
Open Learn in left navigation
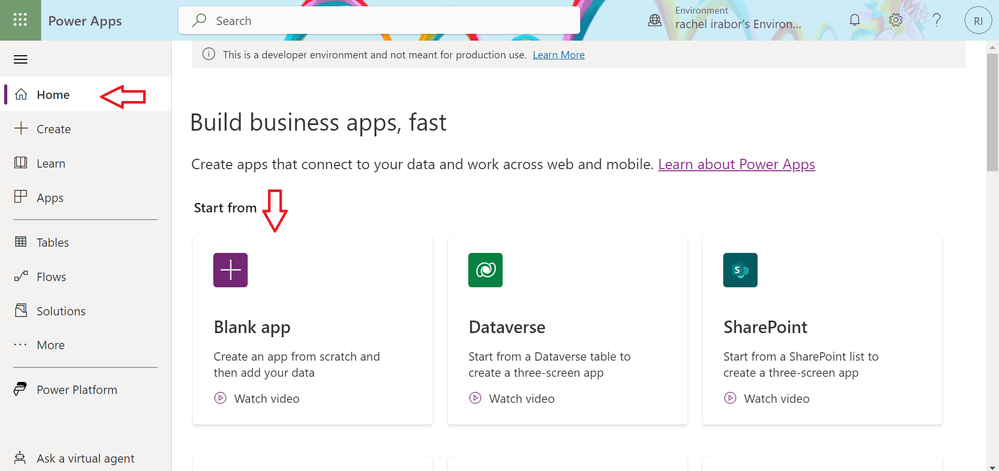pyautogui.click(x=85, y=163)
